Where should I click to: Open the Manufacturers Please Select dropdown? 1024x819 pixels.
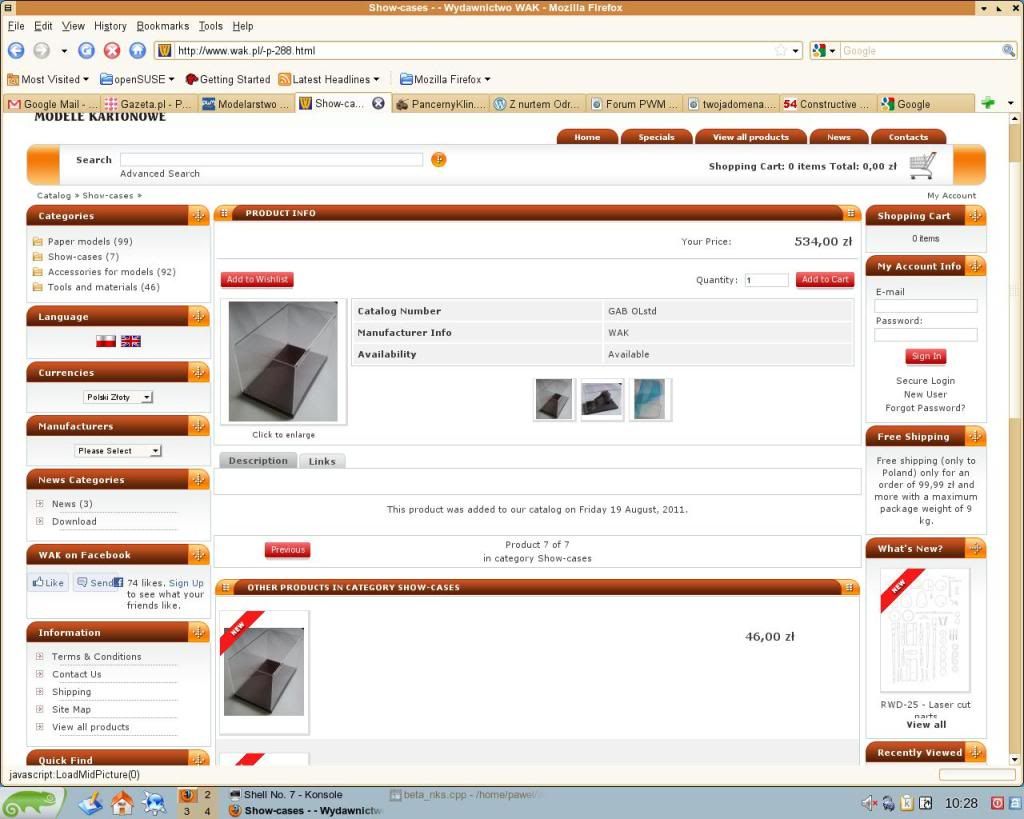click(118, 451)
